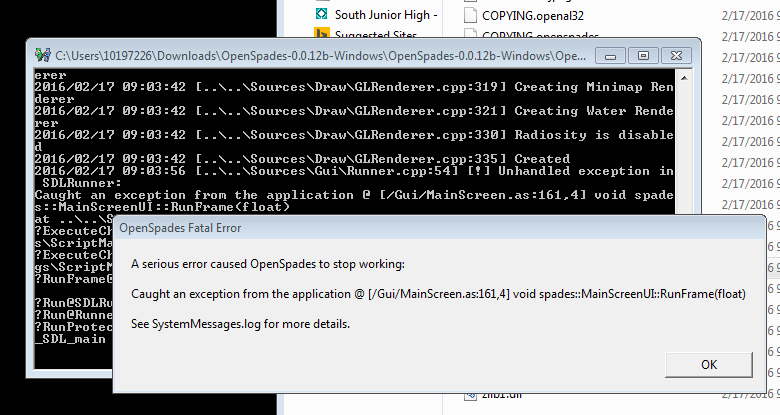Click the 'See SystemMessages.log' text line

pos(241,325)
